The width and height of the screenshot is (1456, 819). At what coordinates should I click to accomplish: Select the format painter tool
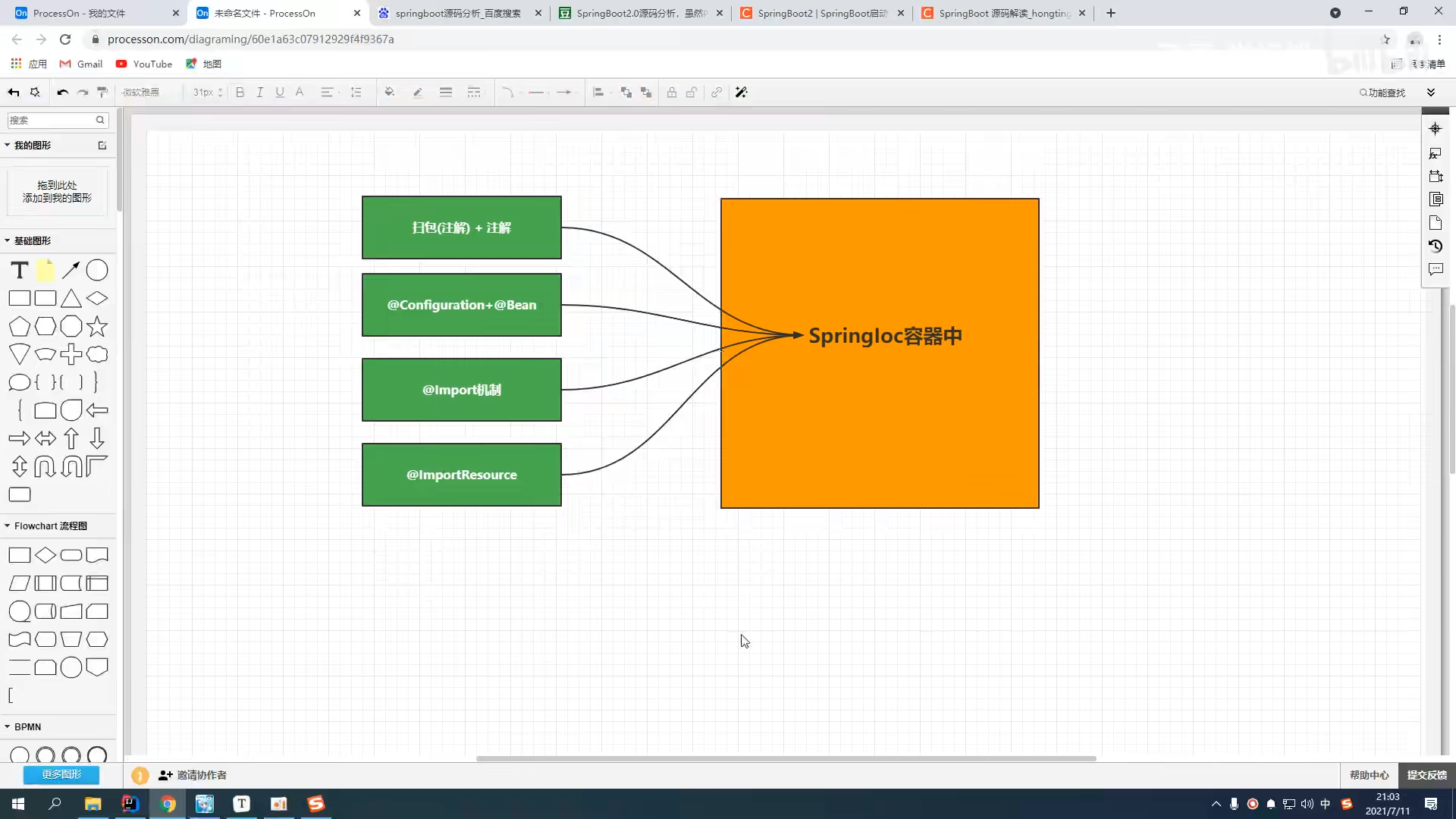click(102, 93)
